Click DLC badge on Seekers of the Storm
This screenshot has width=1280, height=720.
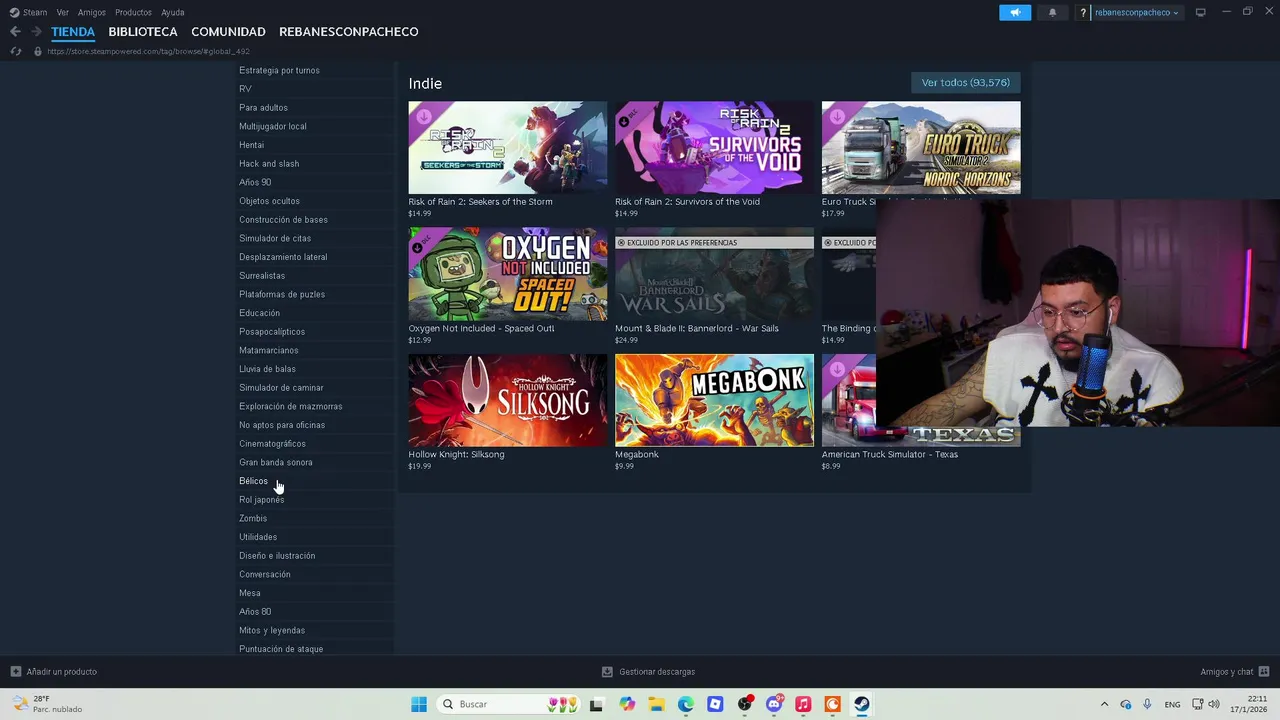tap(423, 116)
